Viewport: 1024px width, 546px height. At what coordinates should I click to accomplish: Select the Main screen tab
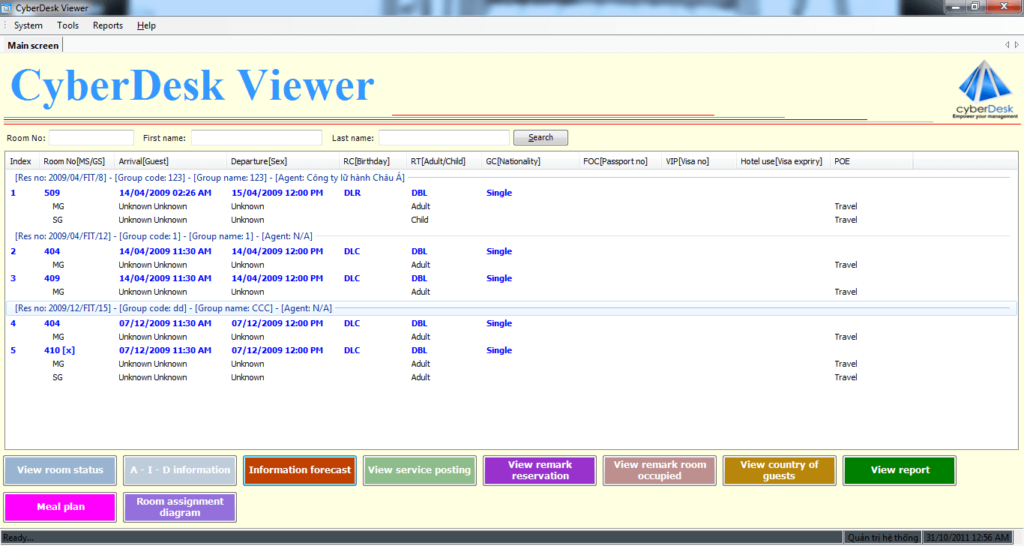[33, 45]
